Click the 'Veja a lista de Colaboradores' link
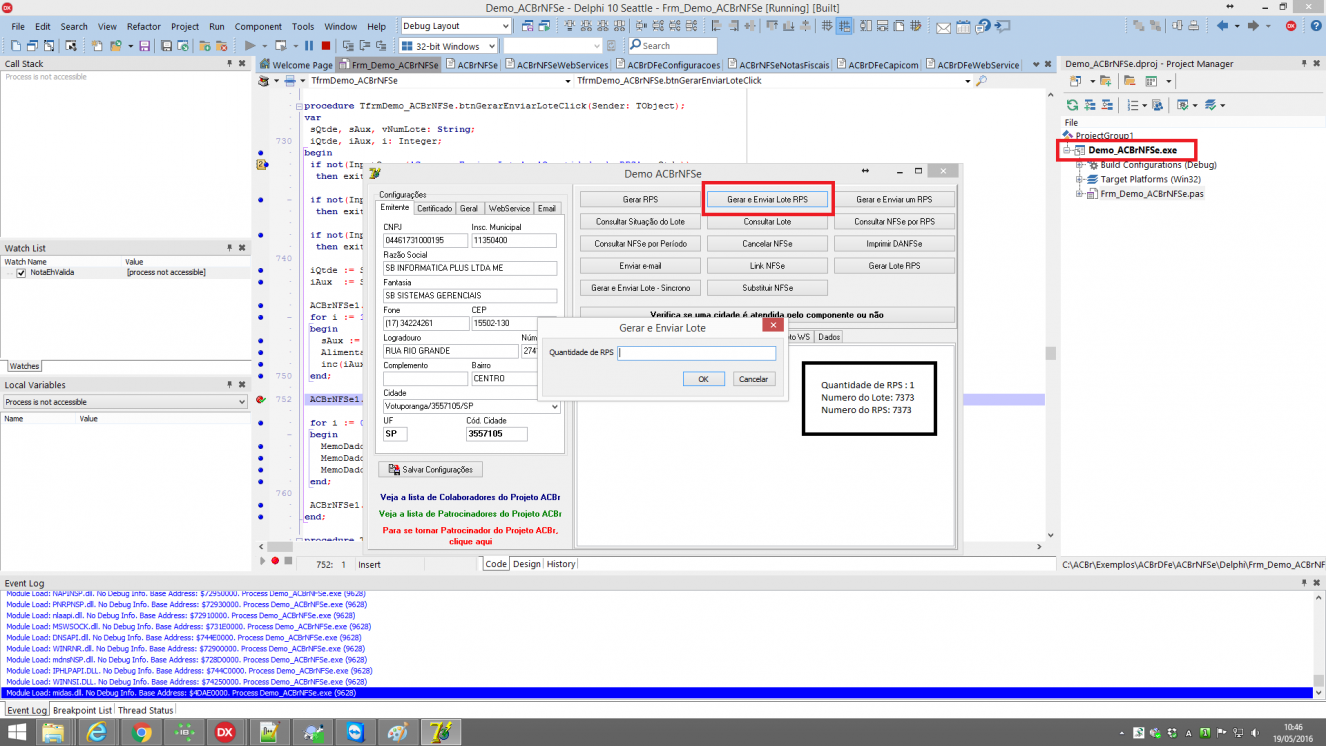This screenshot has width=1326, height=746. click(469, 497)
